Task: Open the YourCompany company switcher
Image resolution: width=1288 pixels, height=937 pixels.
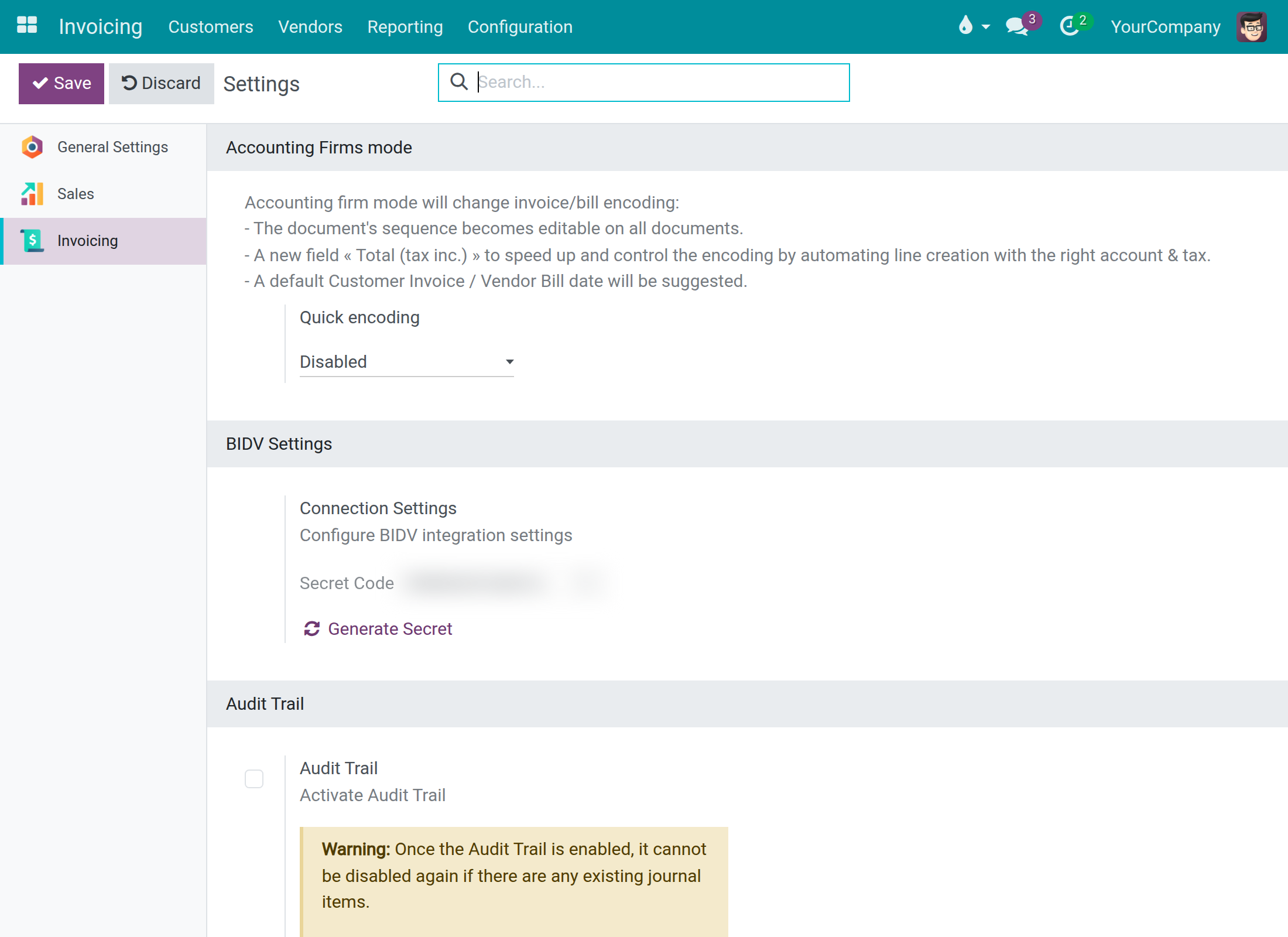Action: coord(1166,27)
